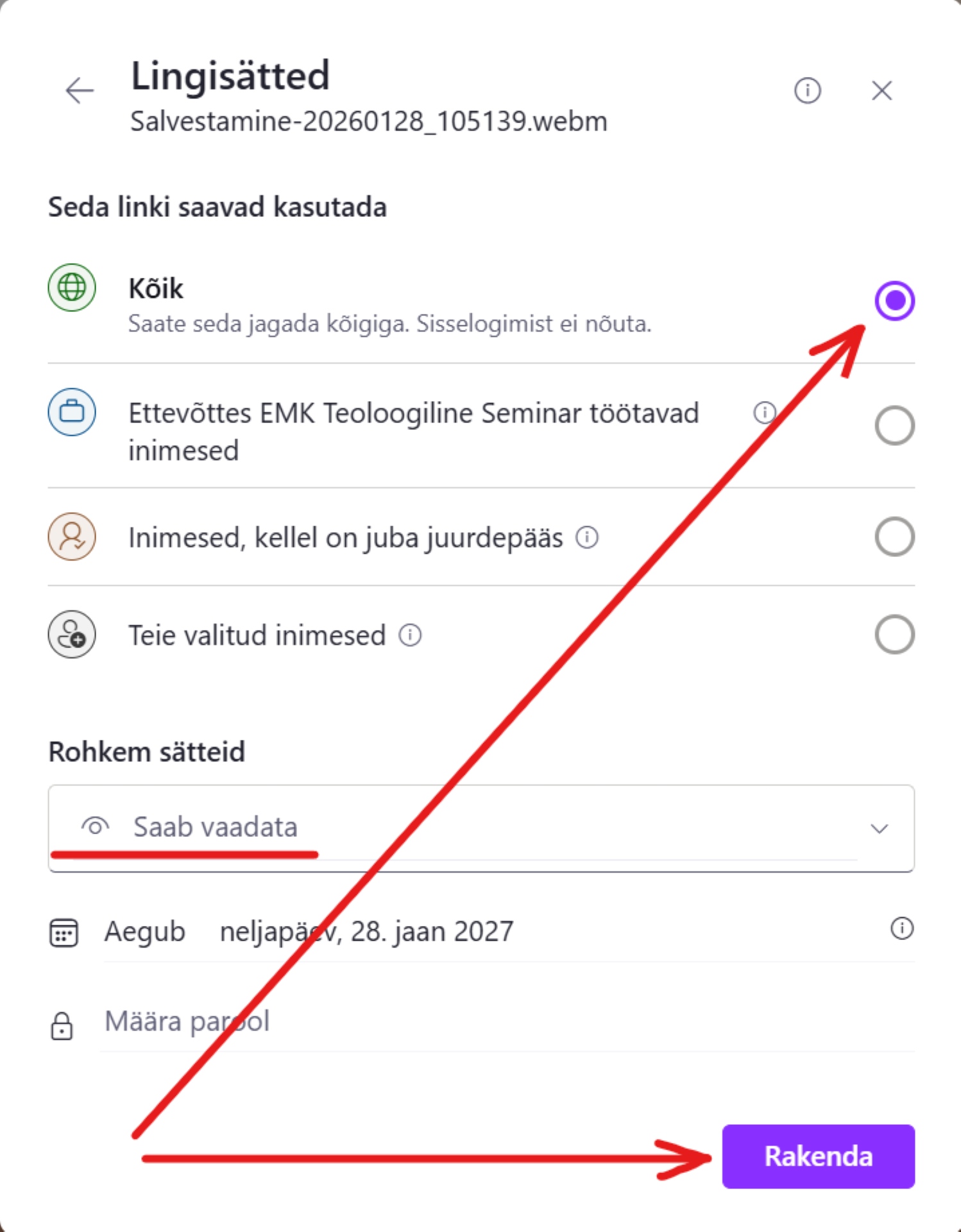The height and width of the screenshot is (1232, 961).
Task: Close the Lingisätted dialog
Action: [x=882, y=90]
